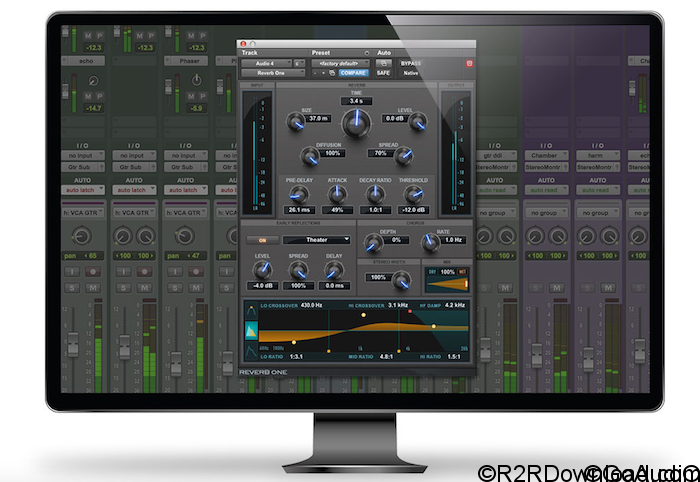Open the Reverb One plug-in selector
The width and height of the screenshot is (700, 482).
pyautogui.click(x=273, y=73)
